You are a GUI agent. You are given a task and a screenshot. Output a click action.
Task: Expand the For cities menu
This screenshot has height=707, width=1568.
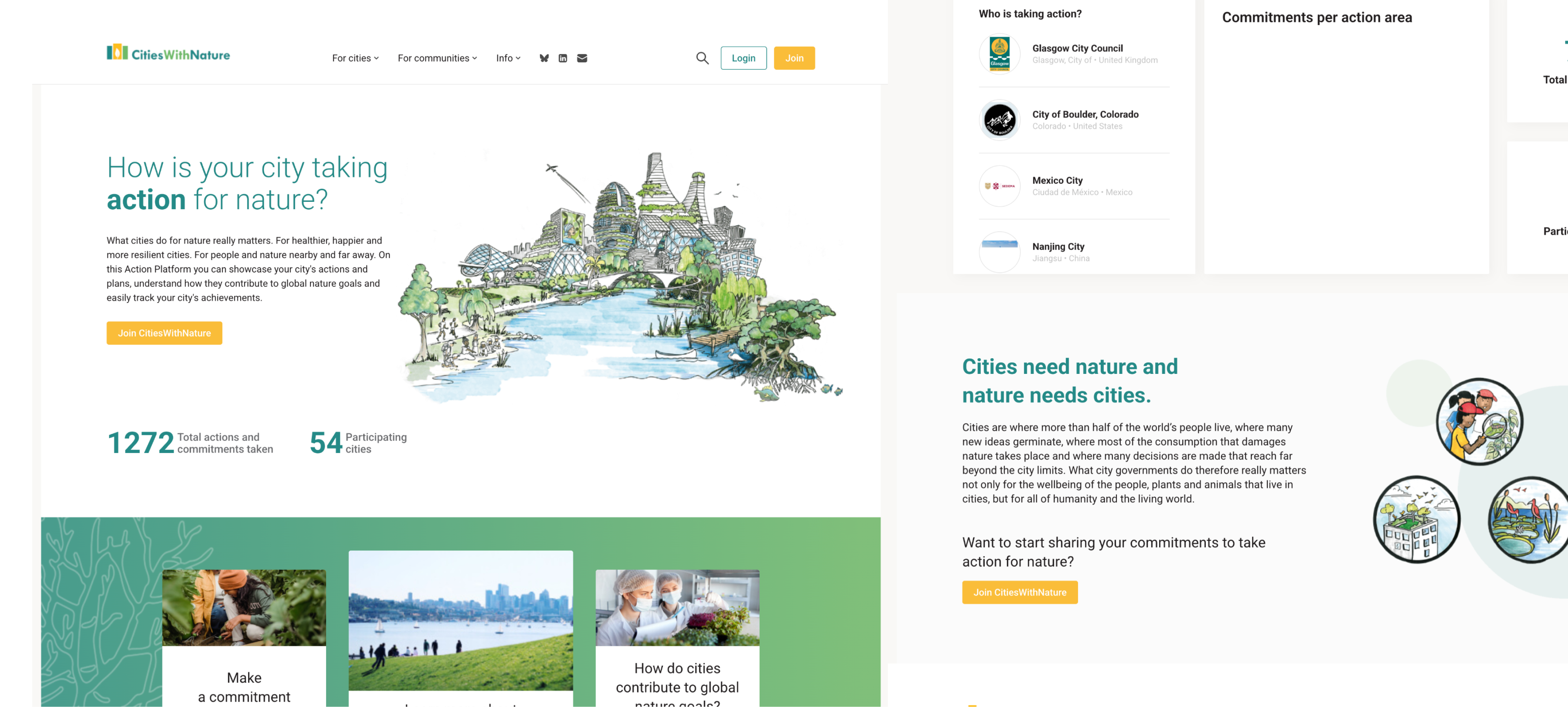pos(356,58)
